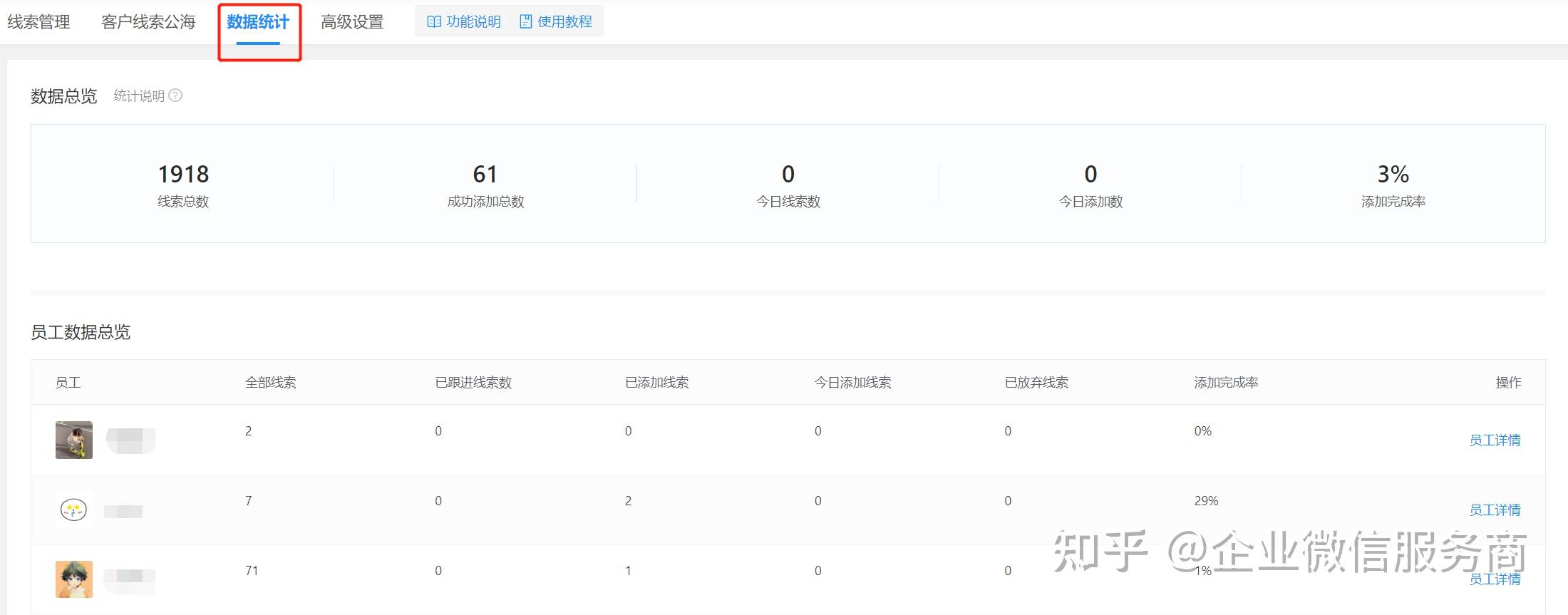Click the 已跟进线索数 column header
Viewport: 1568px width, 615px height.
point(473,383)
